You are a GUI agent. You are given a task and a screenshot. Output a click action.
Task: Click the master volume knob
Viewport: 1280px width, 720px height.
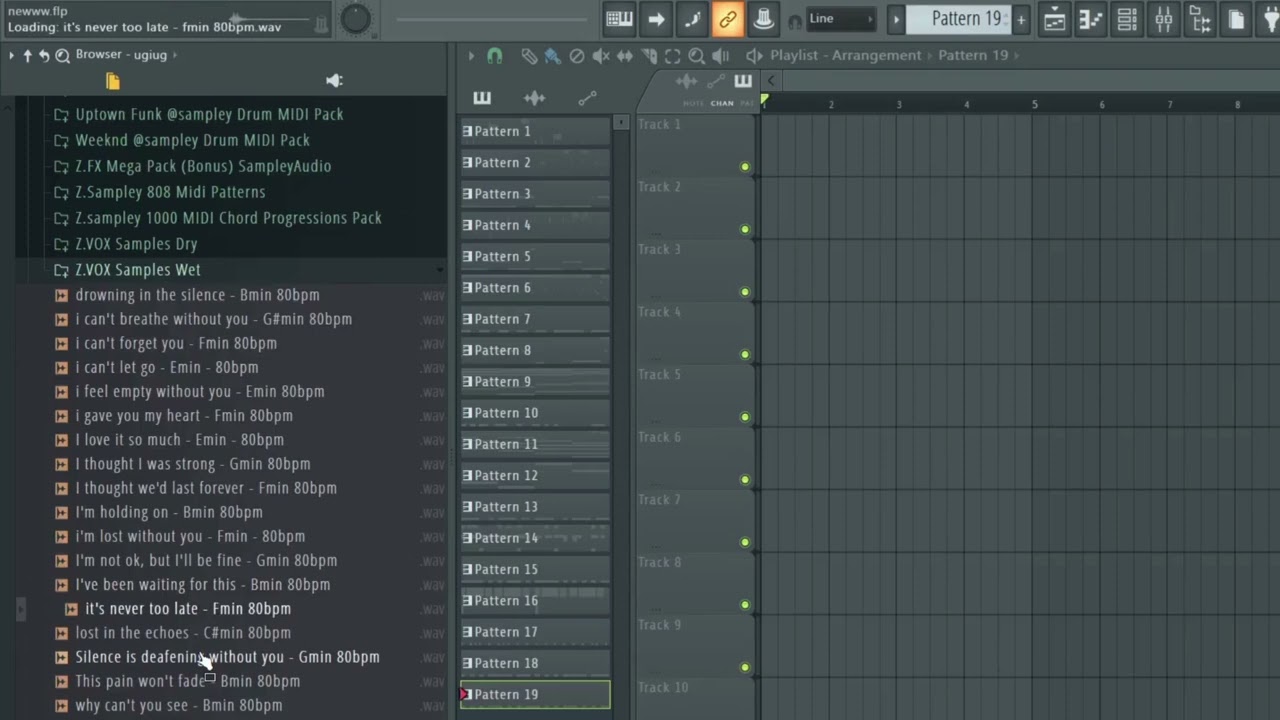coord(355,18)
